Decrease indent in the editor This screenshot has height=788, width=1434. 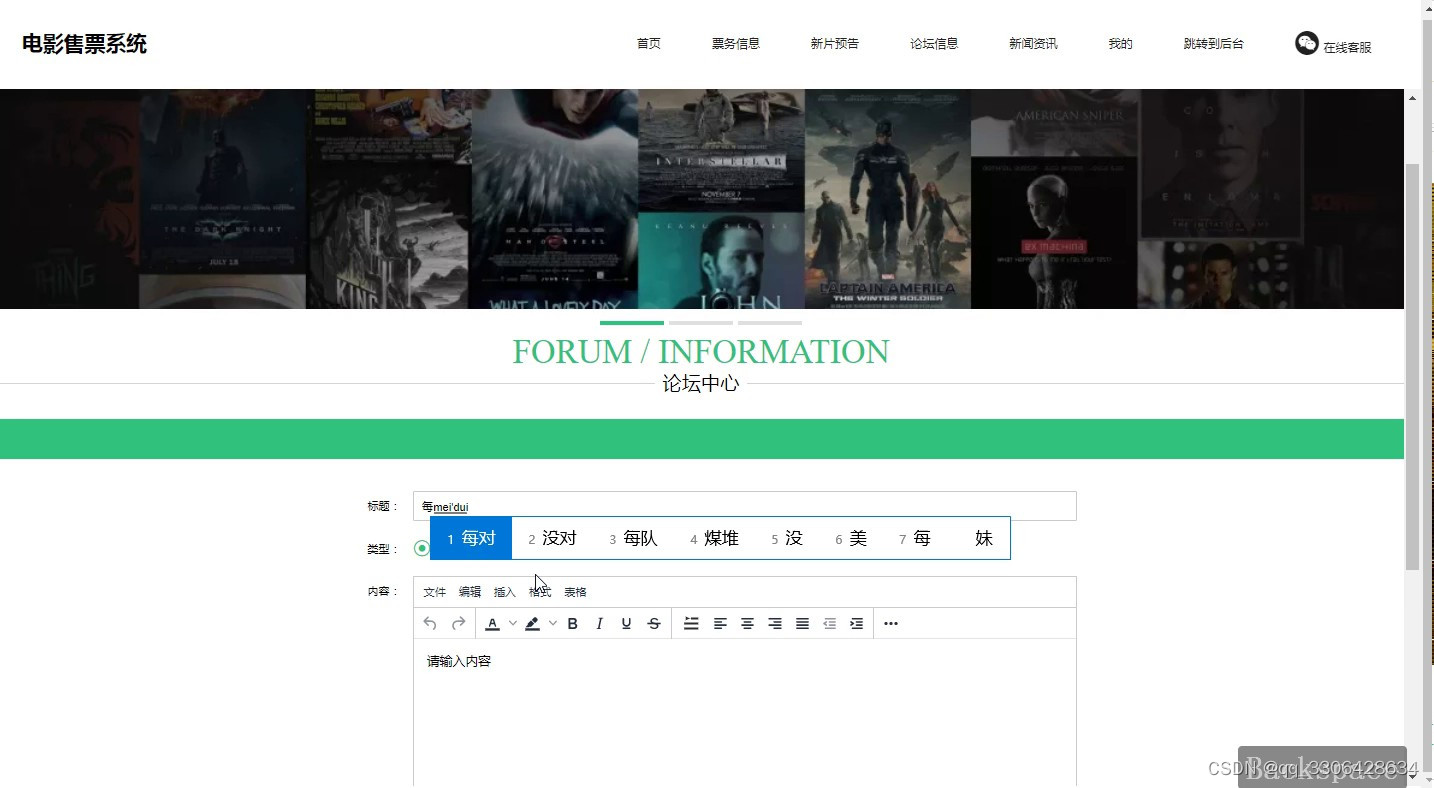[x=829, y=623]
